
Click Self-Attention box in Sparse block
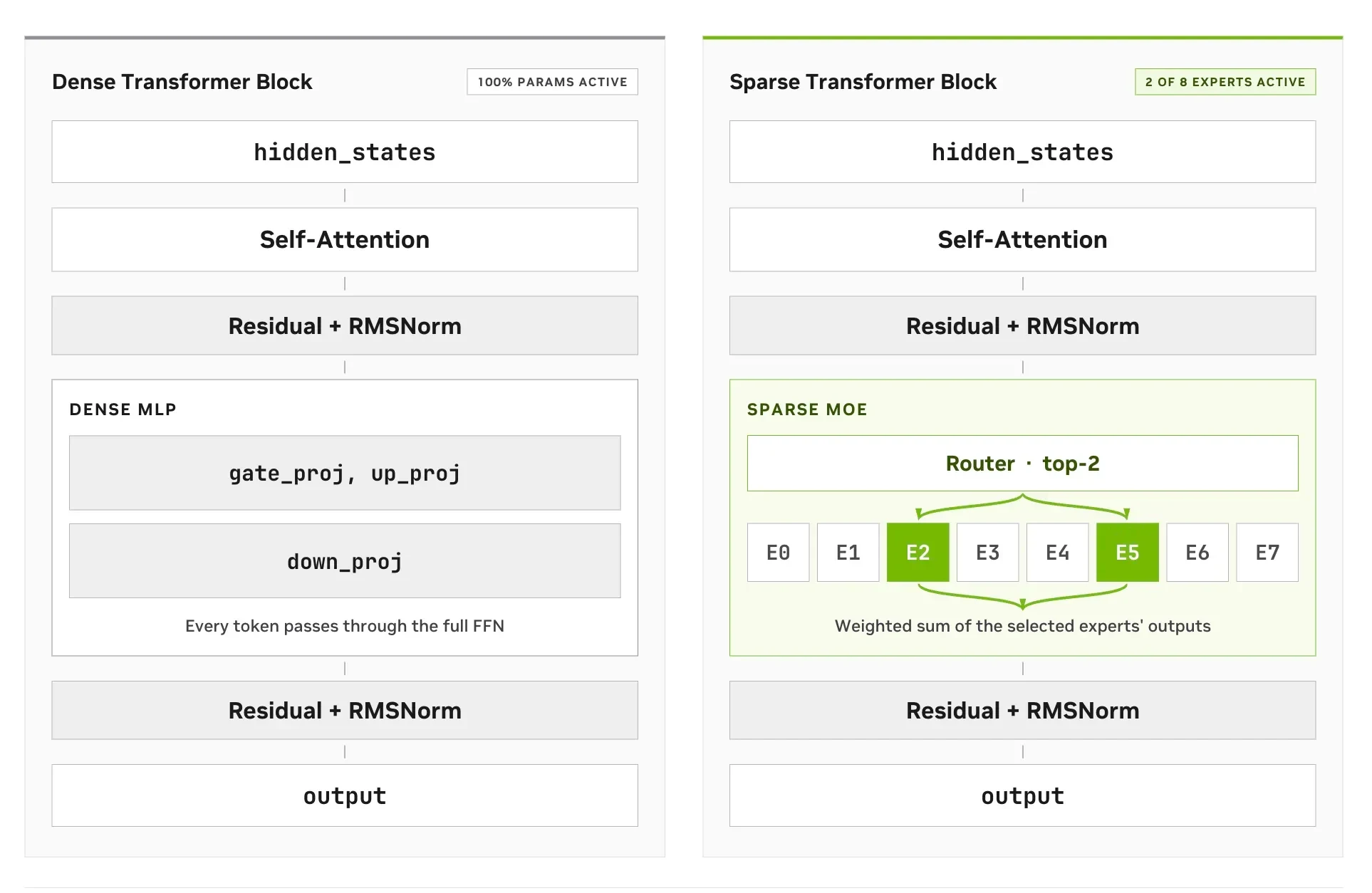pyautogui.click(x=1023, y=240)
